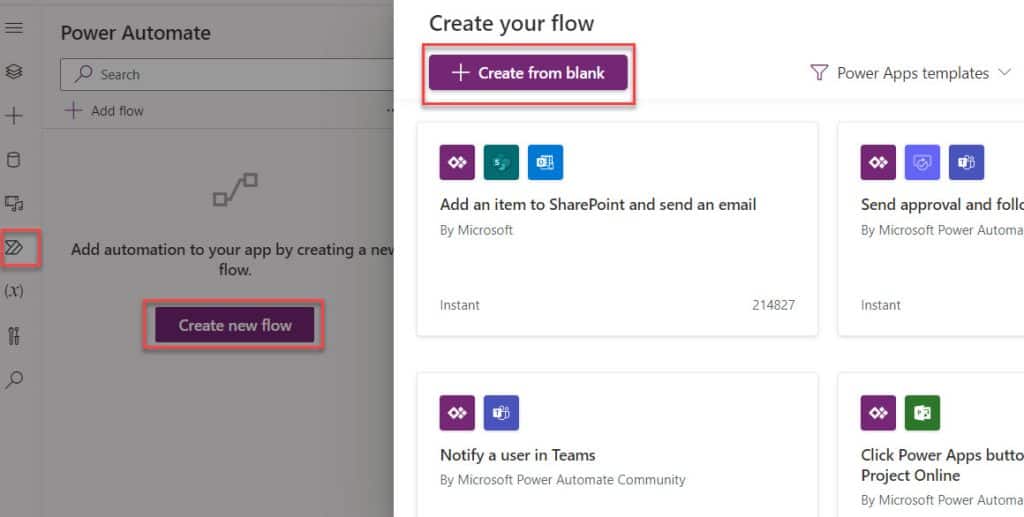1024x517 pixels.
Task: Click Power Apps icon on Project Online card
Action: coord(878,413)
